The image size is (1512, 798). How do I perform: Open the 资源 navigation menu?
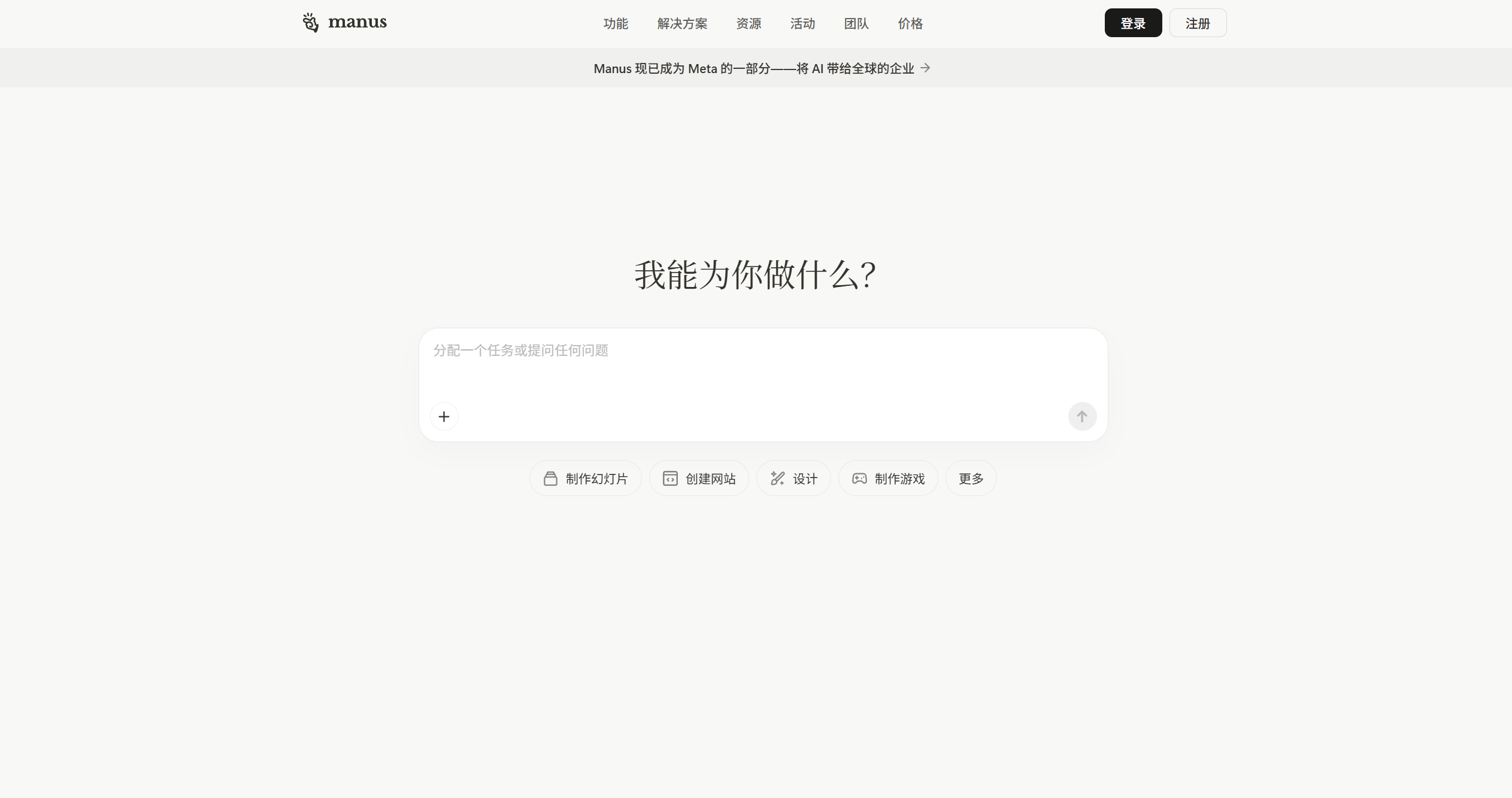[749, 23]
